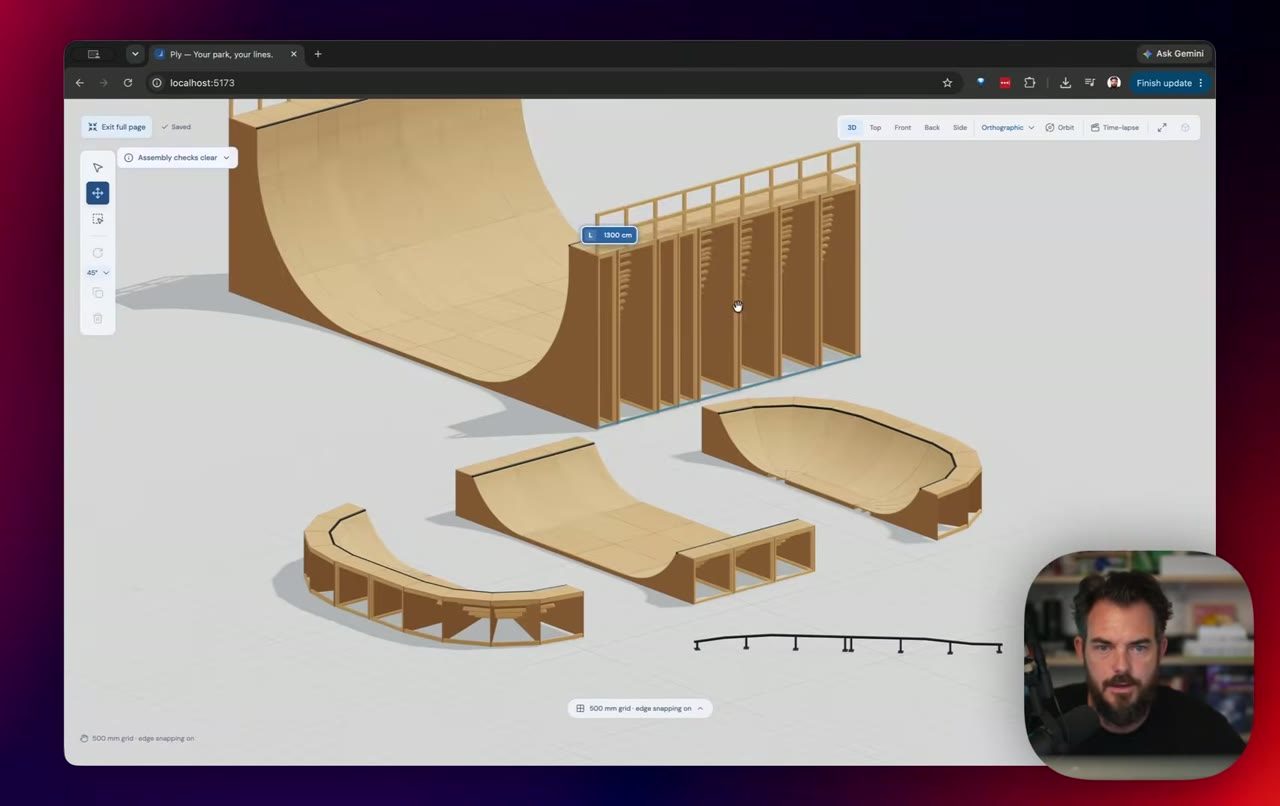Close the Ply browser tab

click(x=294, y=54)
